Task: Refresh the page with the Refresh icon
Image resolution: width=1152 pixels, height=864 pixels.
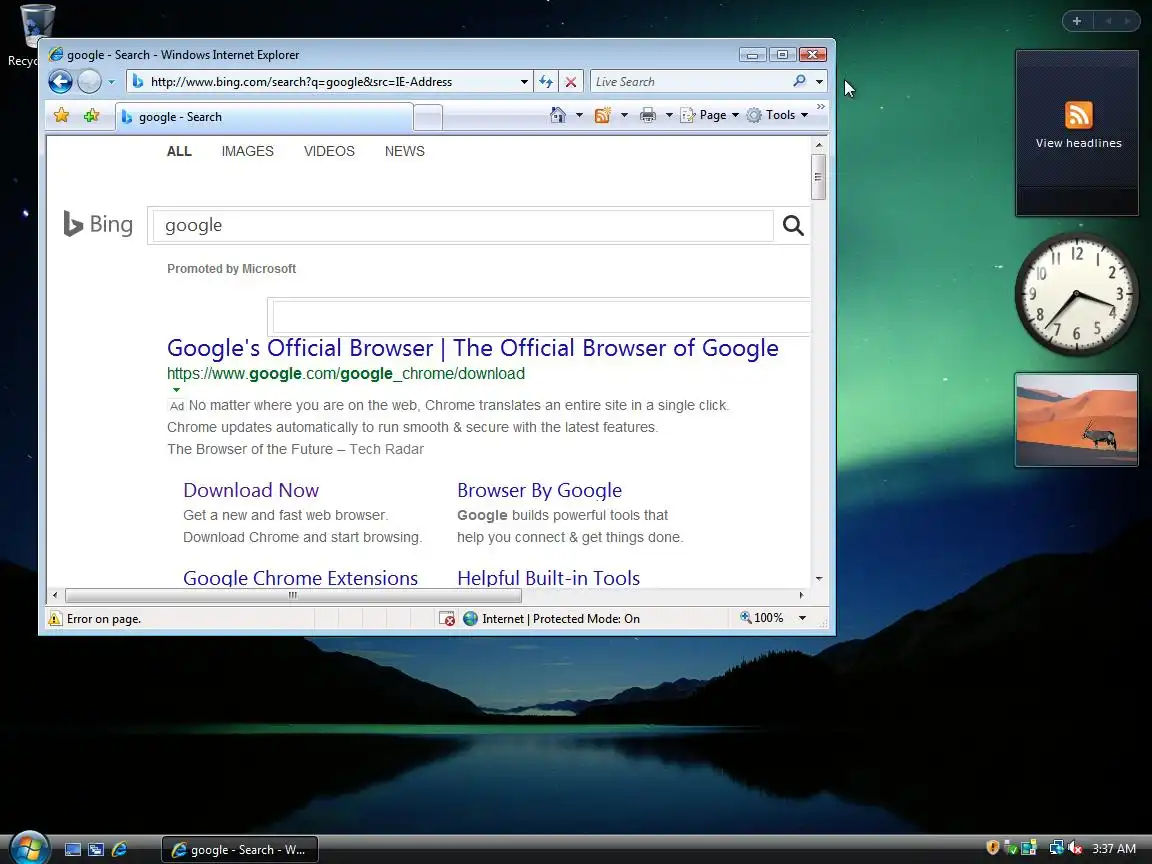Action: [546, 82]
